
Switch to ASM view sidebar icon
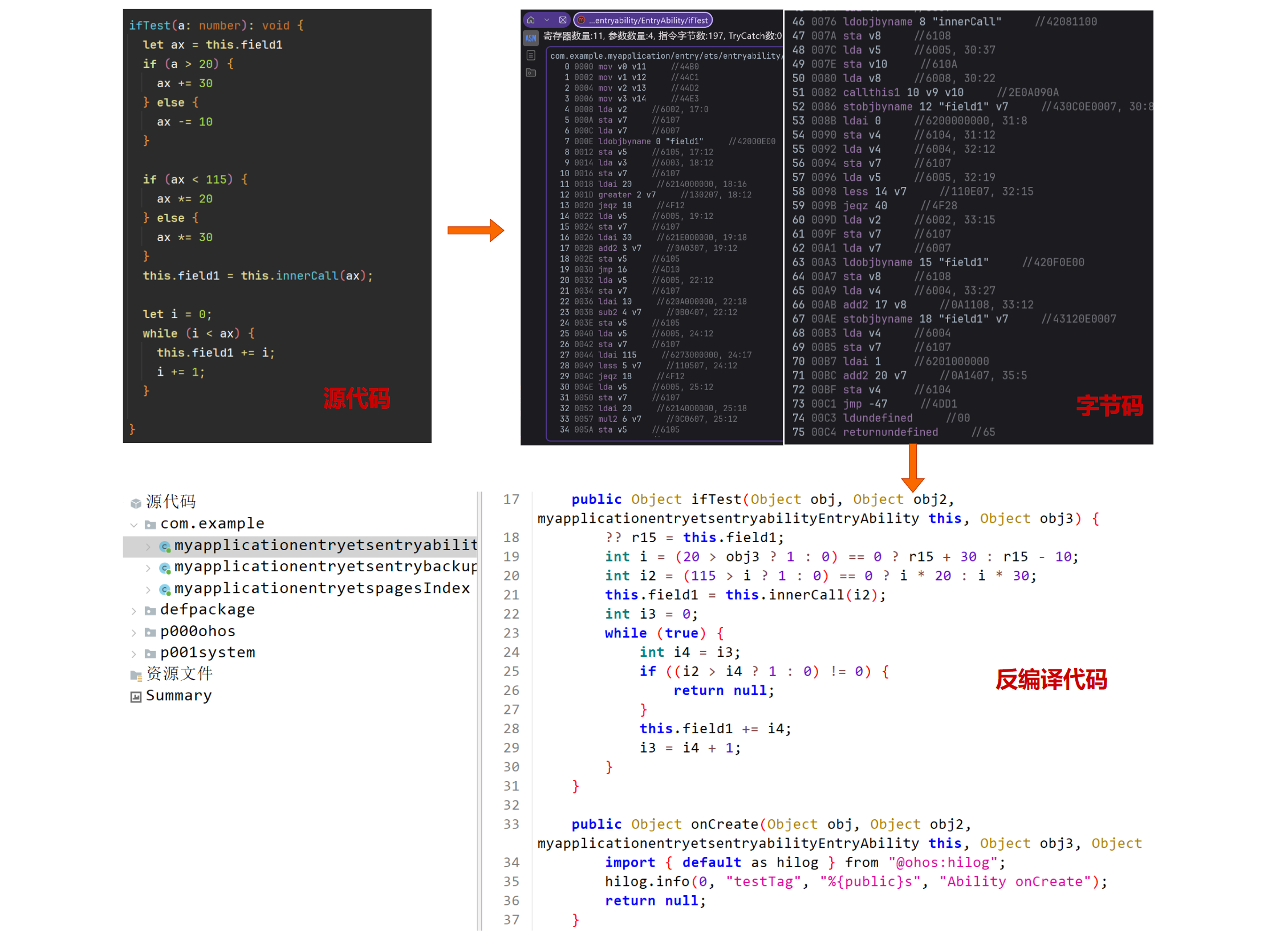coord(531,38)
